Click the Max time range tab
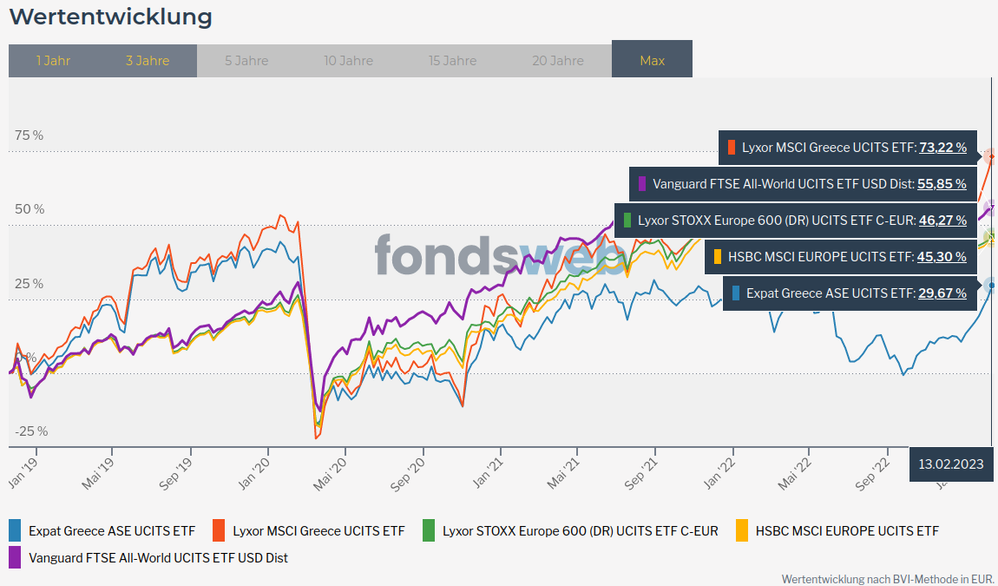The height and width of the screenshot is (586, 998). click(652, 61)
